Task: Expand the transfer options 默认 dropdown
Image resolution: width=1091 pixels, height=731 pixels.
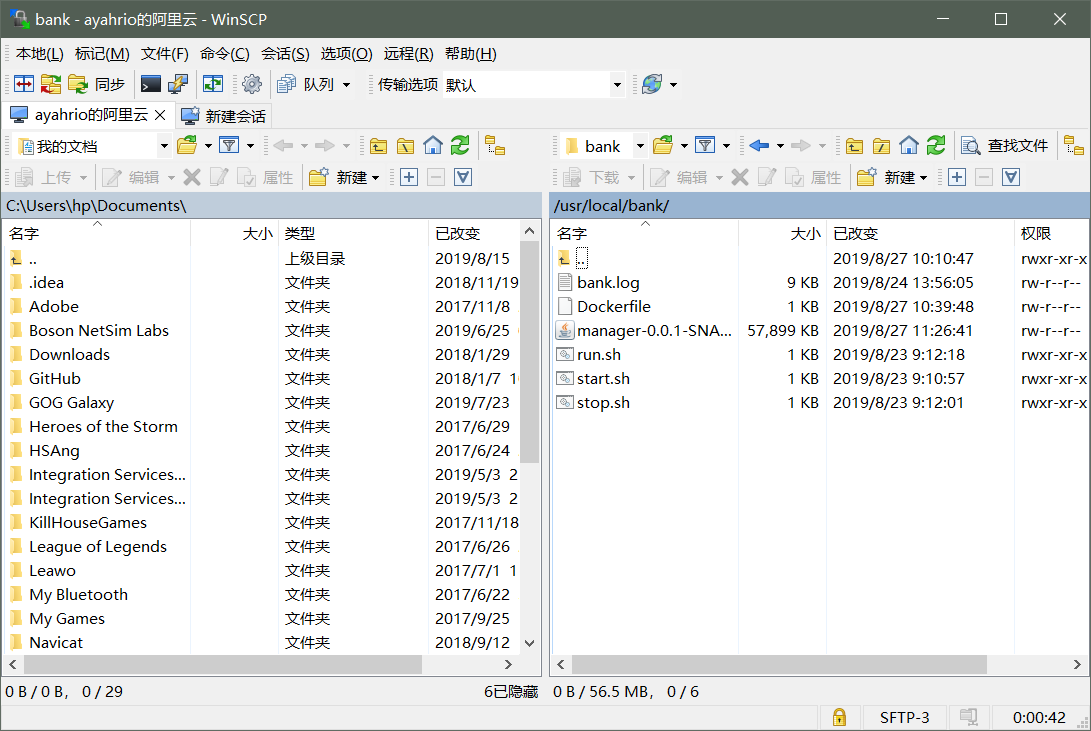Action: tap(616, 85)
